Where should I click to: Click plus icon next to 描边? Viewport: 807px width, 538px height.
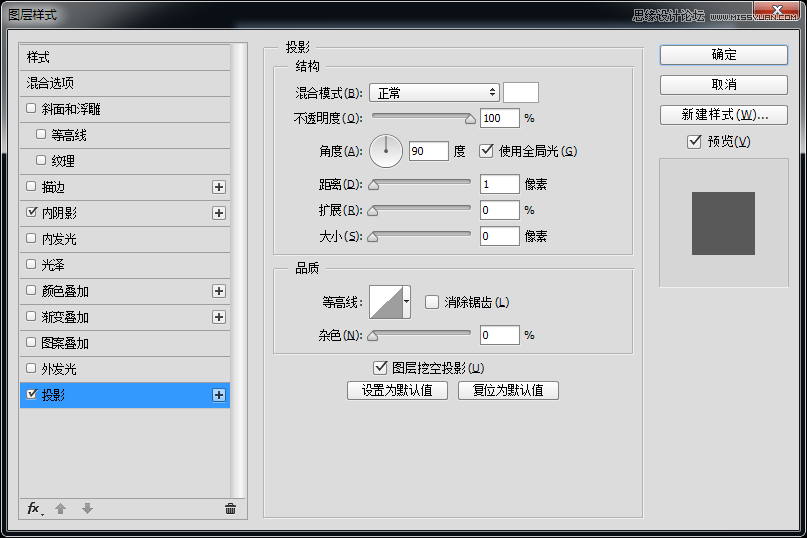click(219, 187)
